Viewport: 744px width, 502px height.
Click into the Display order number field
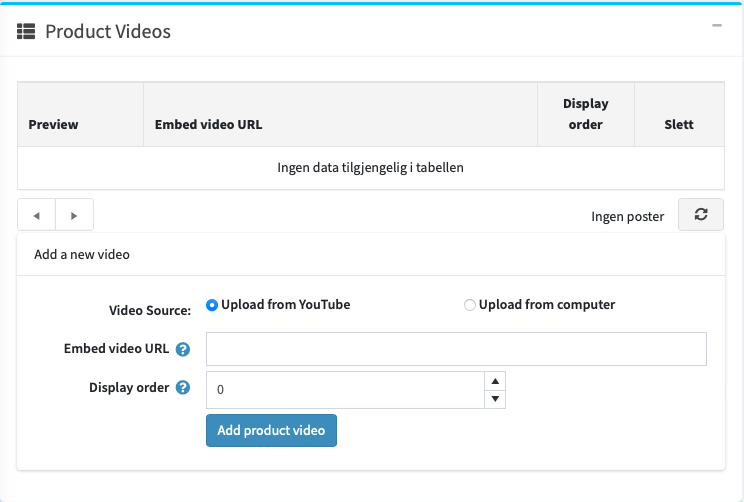click(344, 390)
